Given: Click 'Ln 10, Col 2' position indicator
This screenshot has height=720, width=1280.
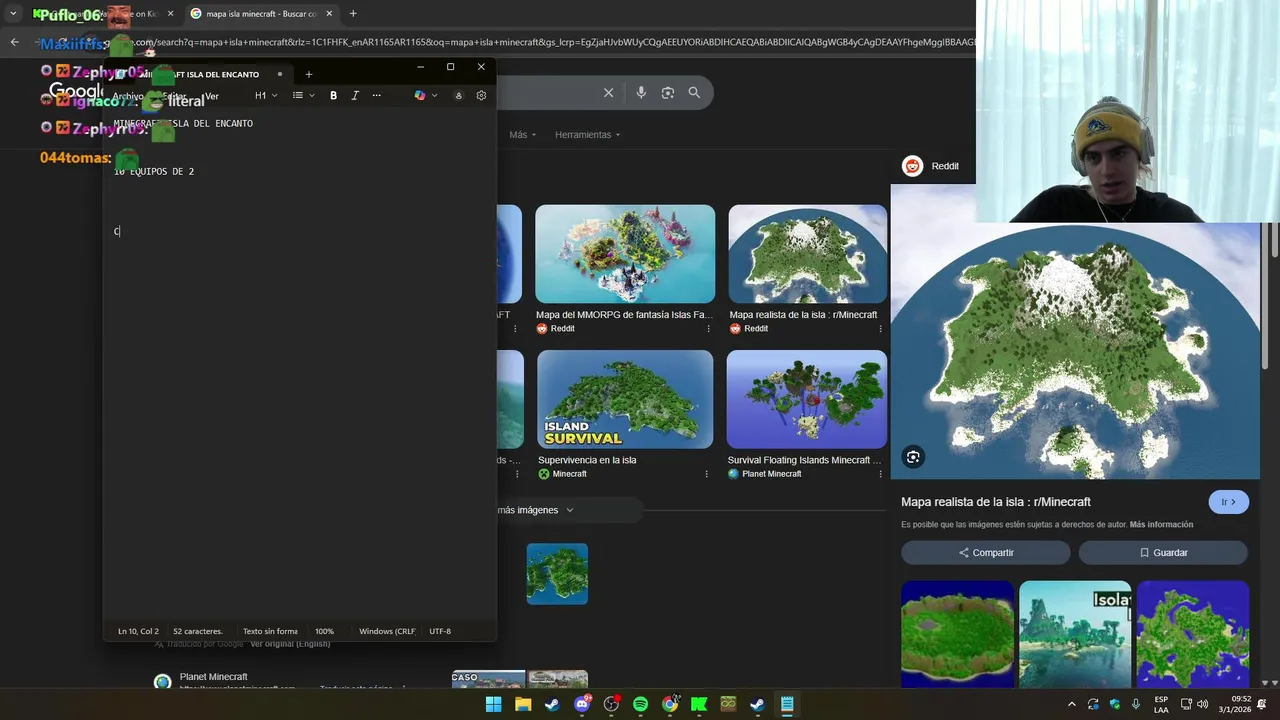Looking at the screenshot, I should click(x=138, y=631).
